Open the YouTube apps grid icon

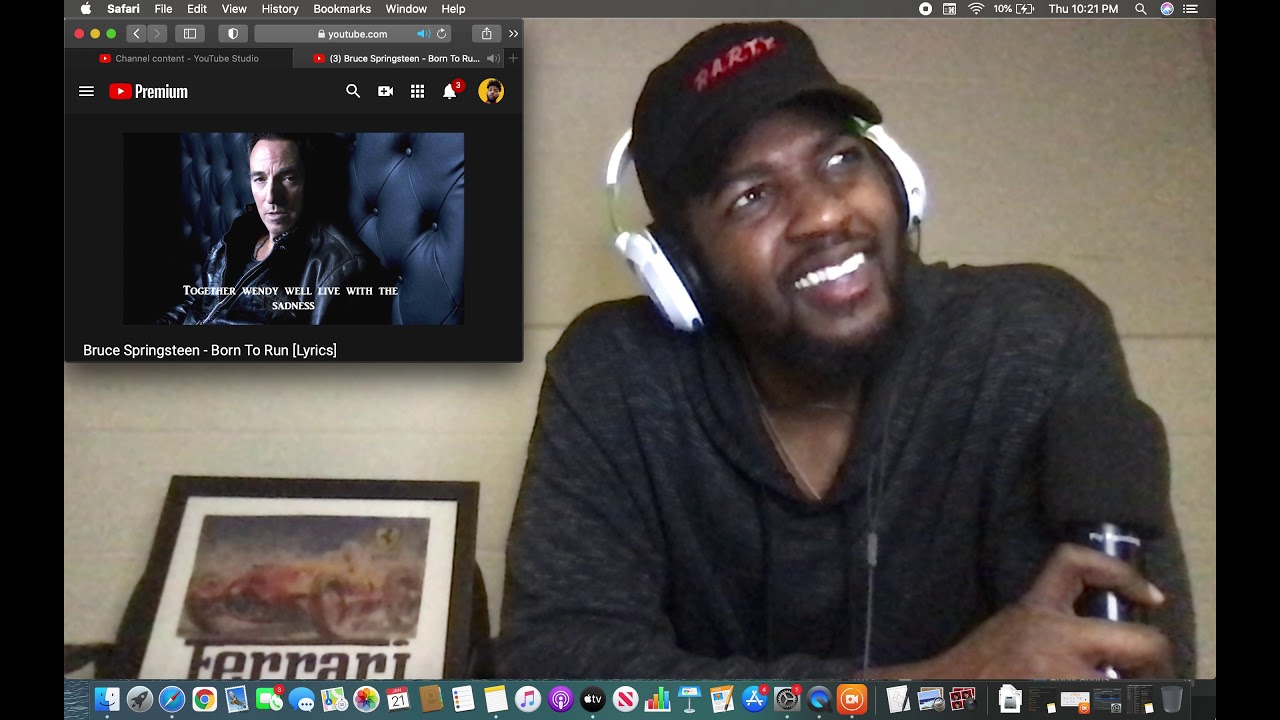pyautogui.click(x=417, y=91)
